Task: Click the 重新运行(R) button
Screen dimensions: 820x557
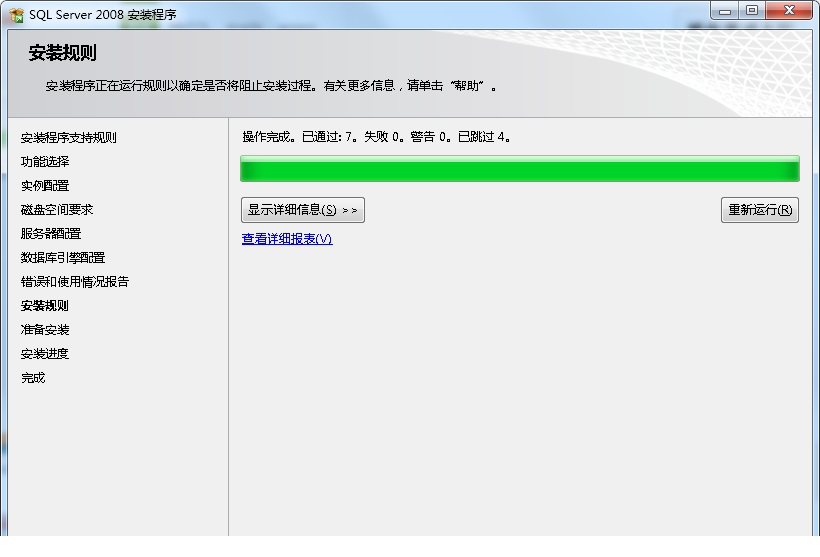Action: click(760, 210)
